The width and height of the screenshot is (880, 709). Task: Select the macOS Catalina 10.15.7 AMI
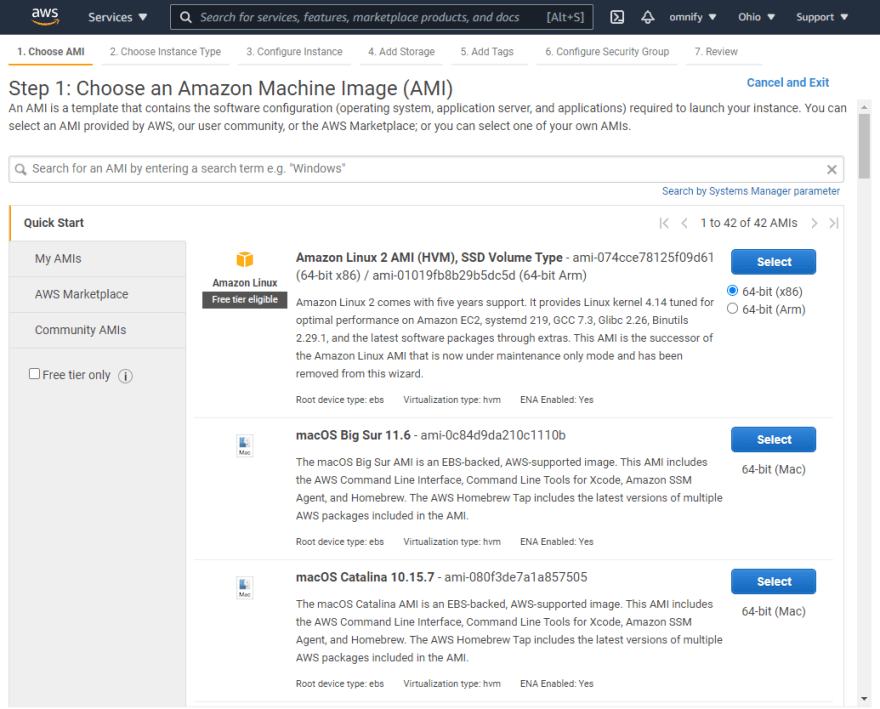point(773,582)
